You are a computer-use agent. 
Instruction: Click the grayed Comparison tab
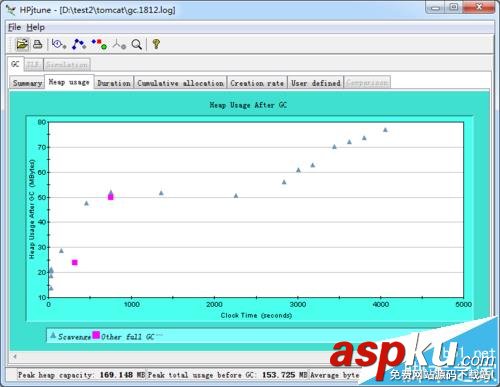(367, 83)
